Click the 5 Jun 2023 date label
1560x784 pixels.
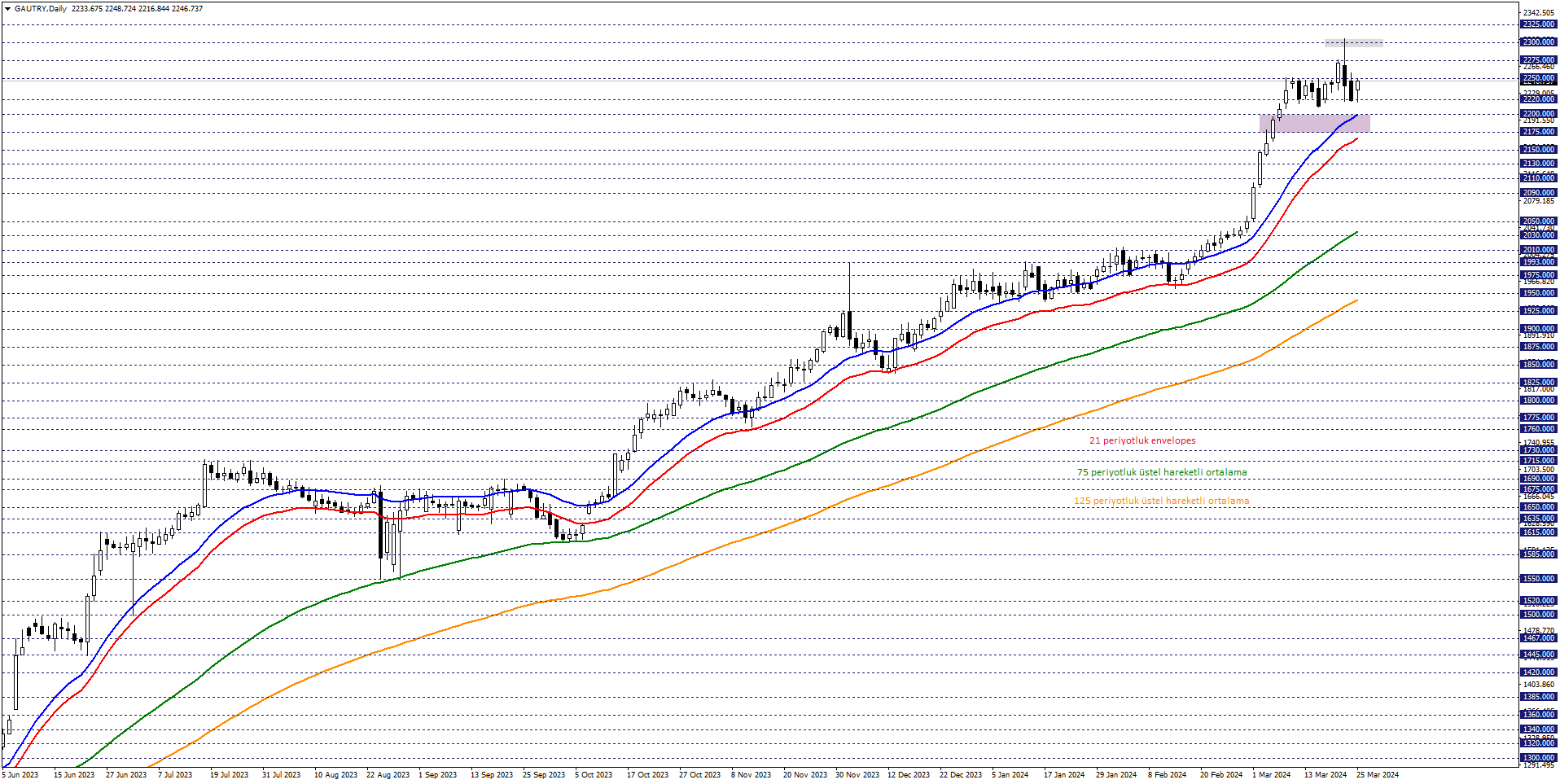click(x=20, y=775)
